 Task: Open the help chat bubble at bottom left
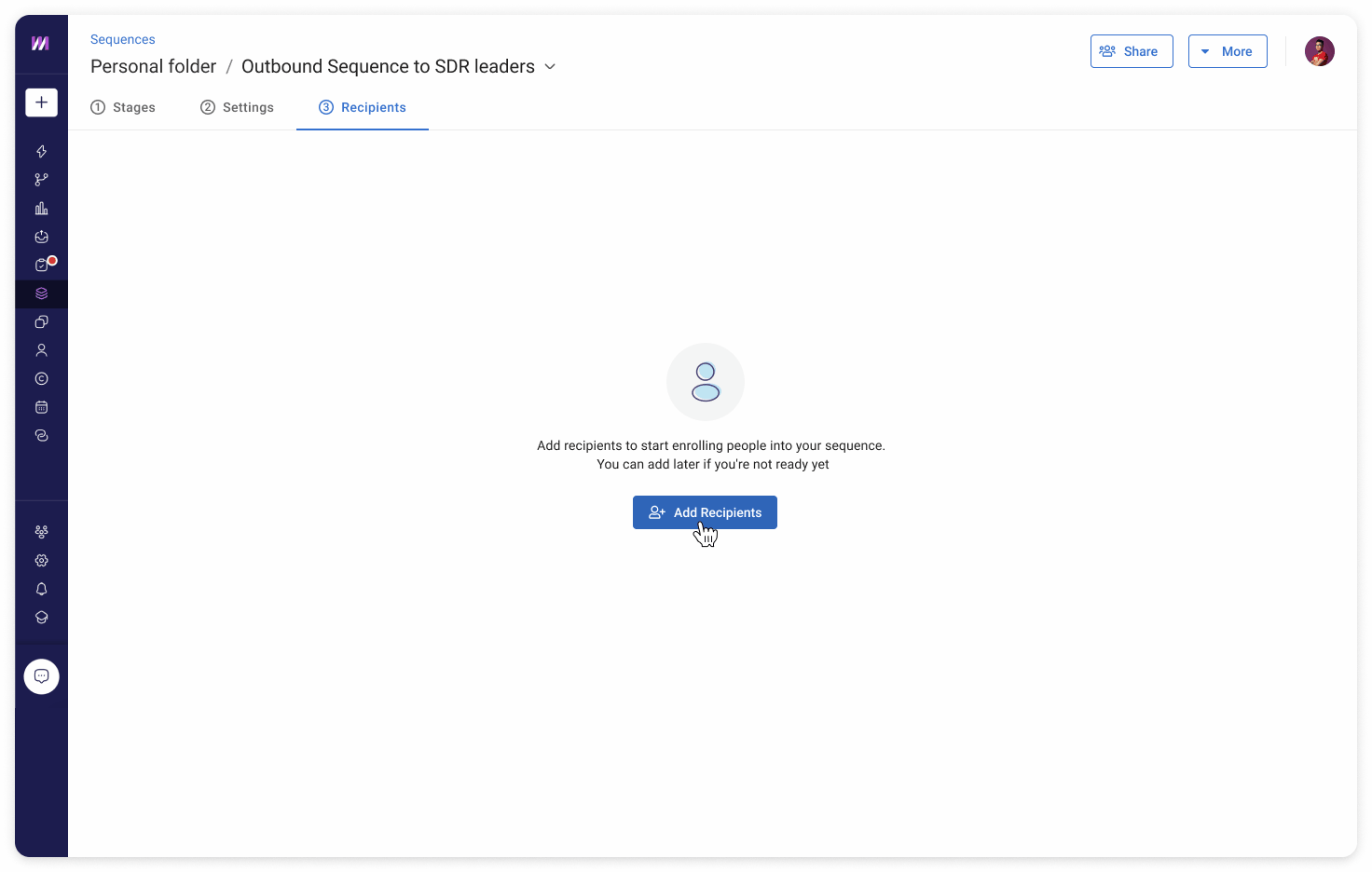41,676
